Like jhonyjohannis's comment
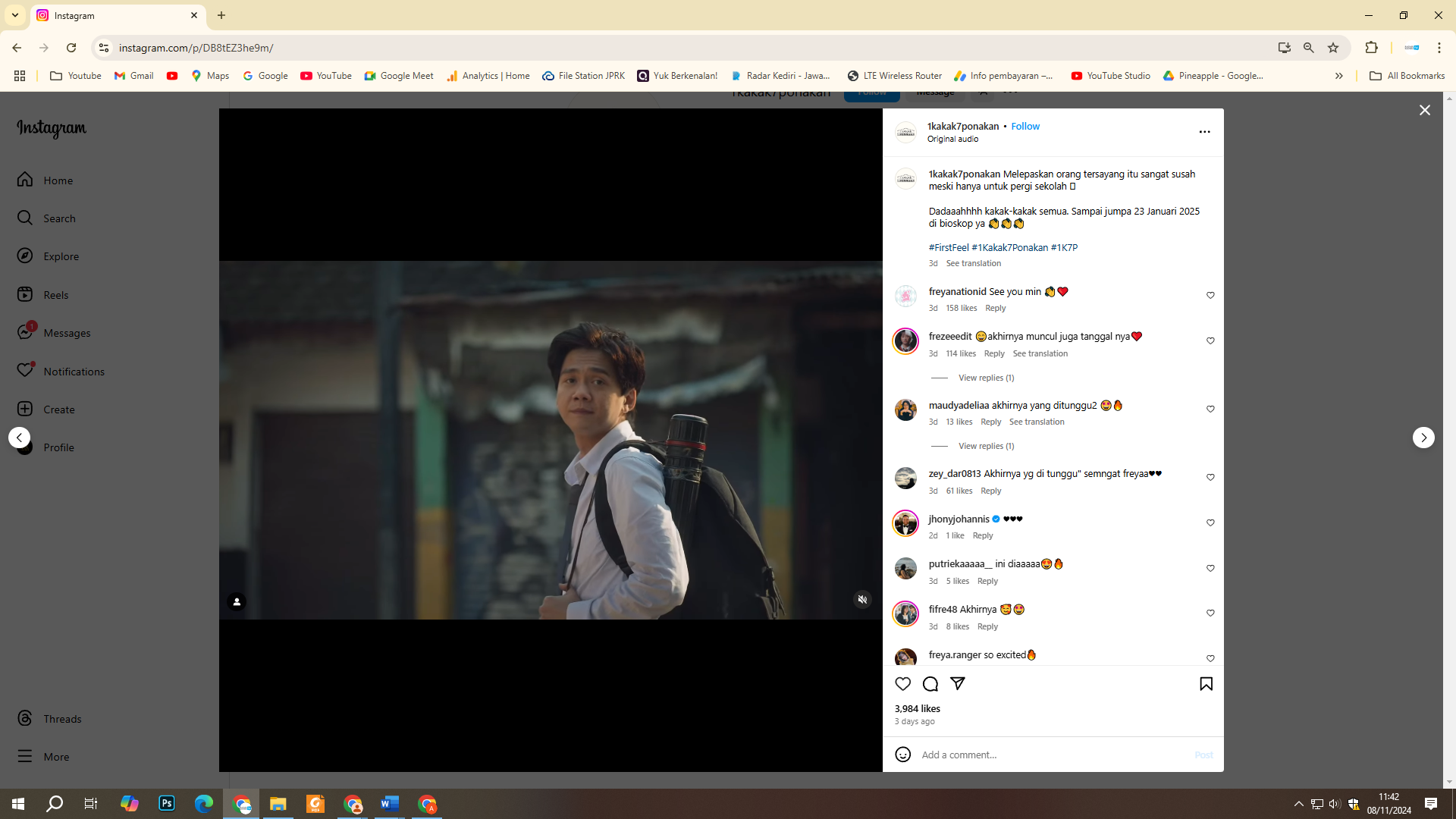Screen dimensions: 1456x819 1210,523
